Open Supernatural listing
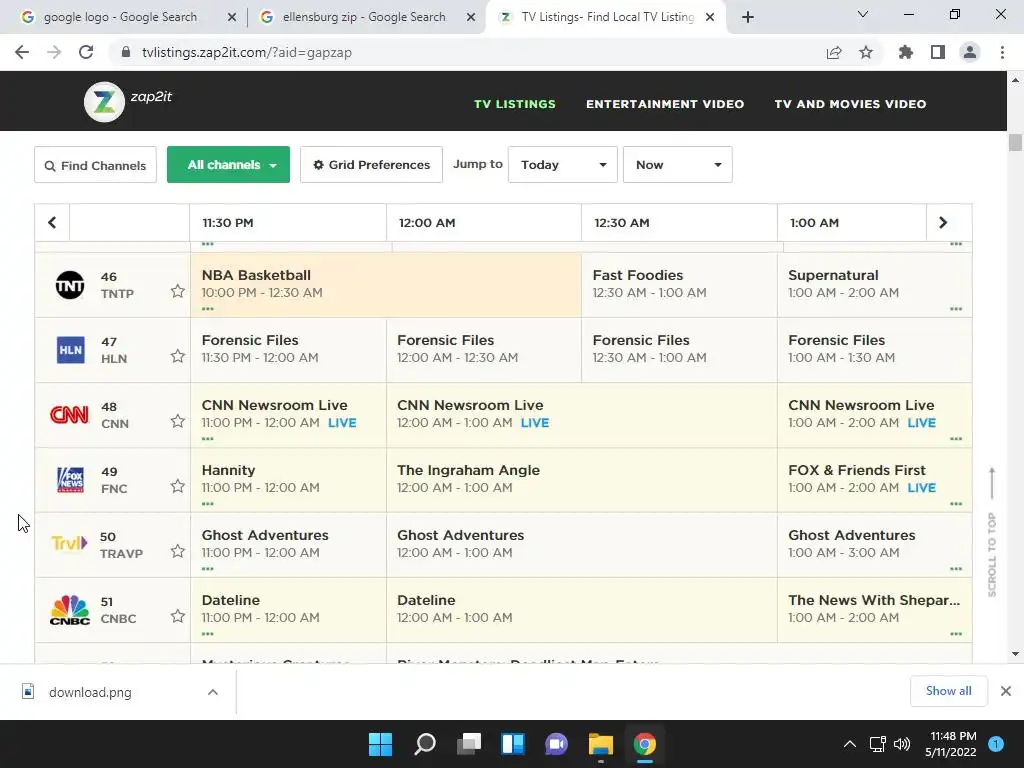 874,285
